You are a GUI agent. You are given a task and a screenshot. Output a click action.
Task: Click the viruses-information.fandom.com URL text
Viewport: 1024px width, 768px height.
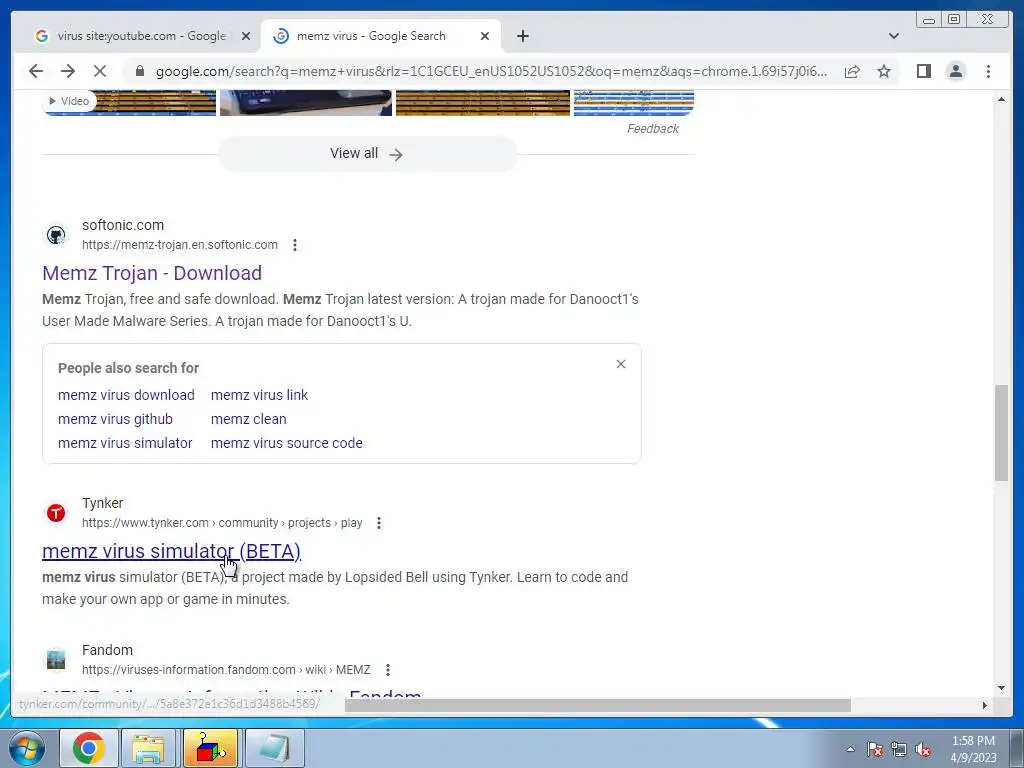[x=226, y=670]
